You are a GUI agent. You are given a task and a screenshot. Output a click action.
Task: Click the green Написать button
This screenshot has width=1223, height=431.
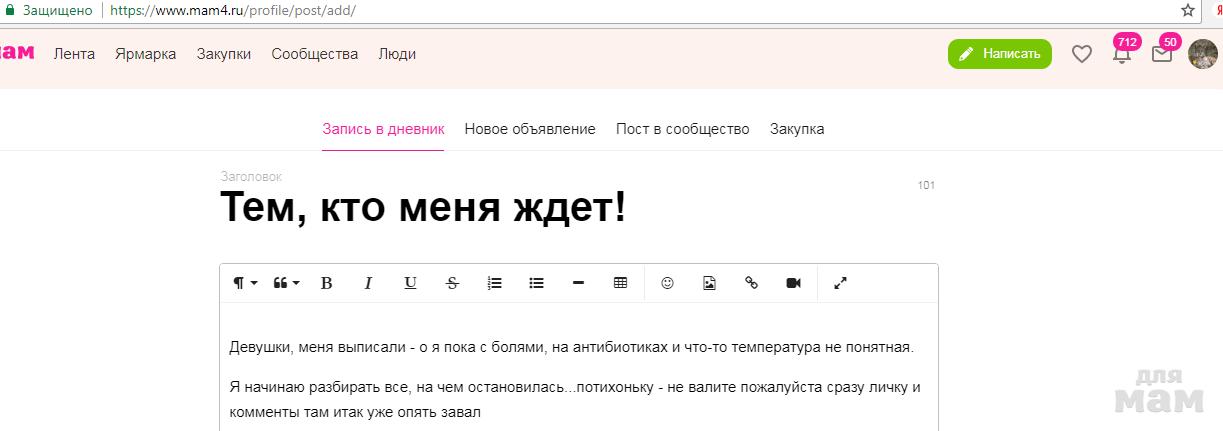[999, 54]
